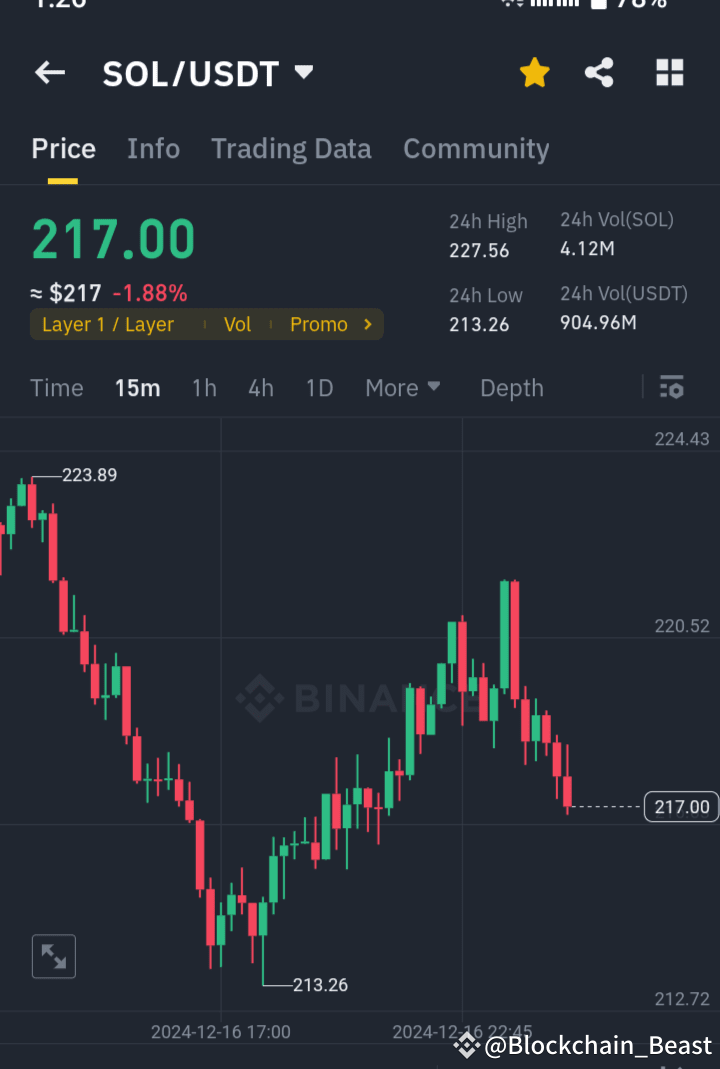Open the share icon for SOL/USDT
This screenshot has width=720, height=1069.
click(x=599, y=72)
